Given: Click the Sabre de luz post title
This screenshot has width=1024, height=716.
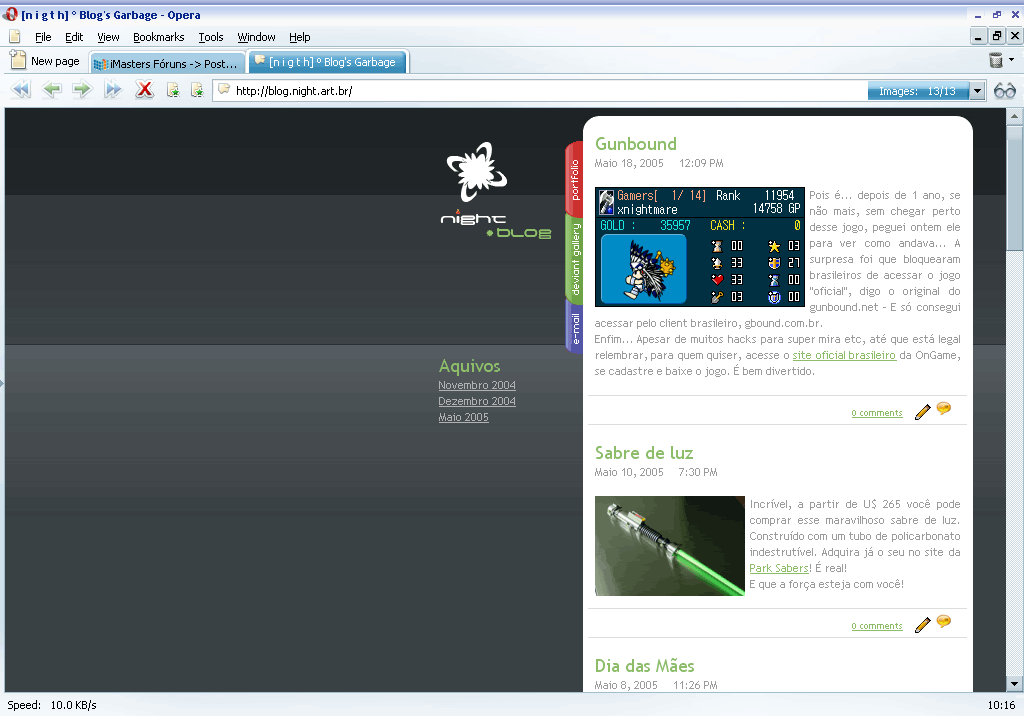Looking at the screenshot, I should [x=644, y=453].
